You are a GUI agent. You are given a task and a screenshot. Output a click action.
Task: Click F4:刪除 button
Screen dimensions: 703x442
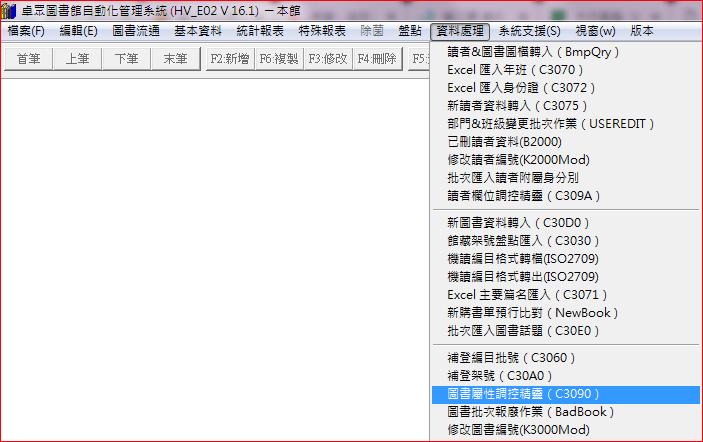click(377, 59)
